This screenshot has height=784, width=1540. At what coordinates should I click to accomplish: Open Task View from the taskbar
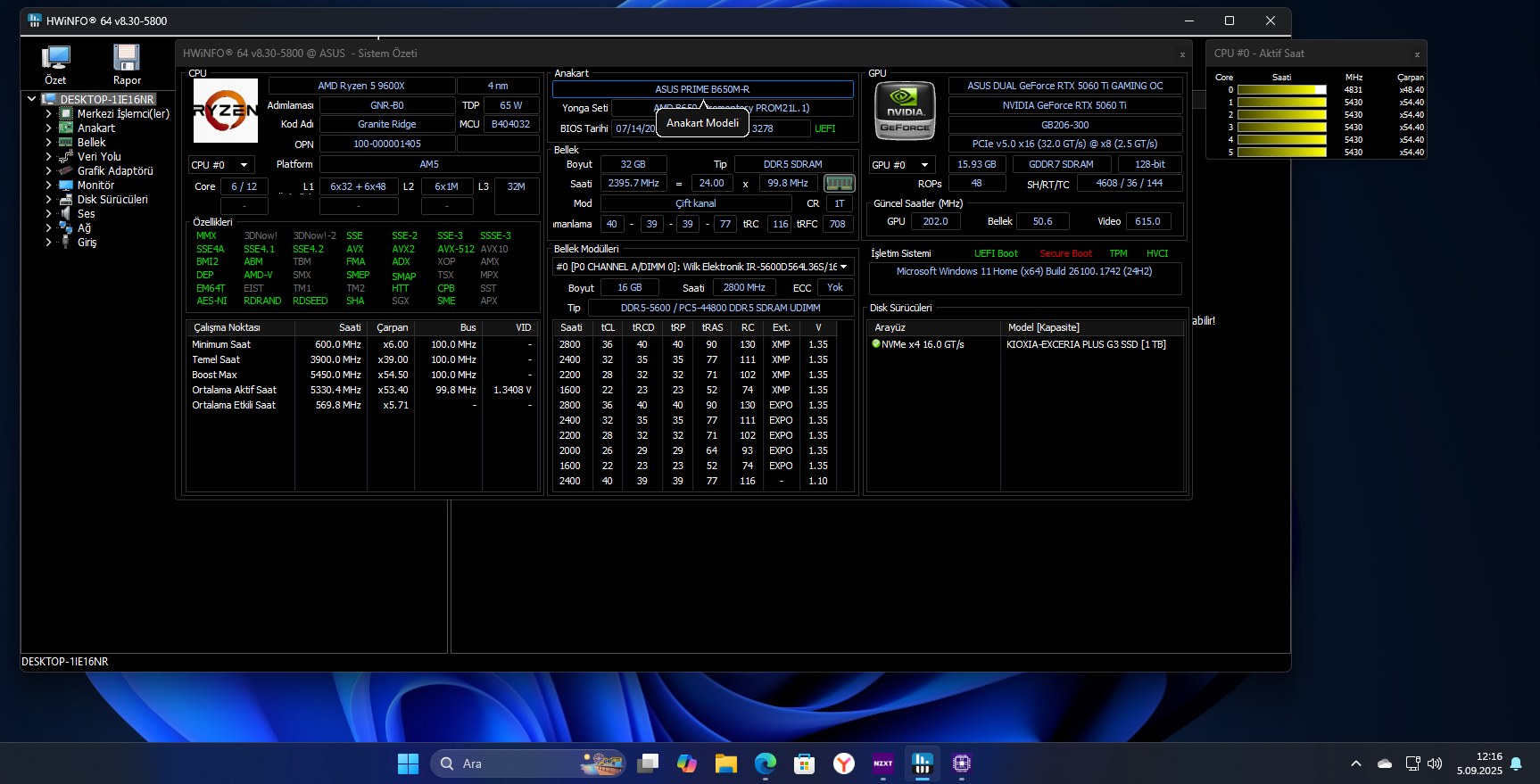tap(648, 763)
